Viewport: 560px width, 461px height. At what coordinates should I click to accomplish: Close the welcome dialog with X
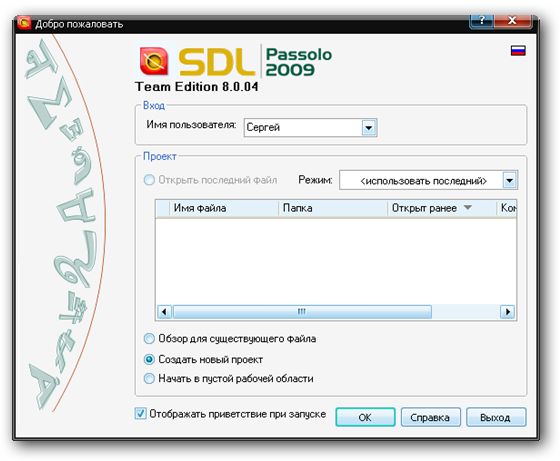512,20
